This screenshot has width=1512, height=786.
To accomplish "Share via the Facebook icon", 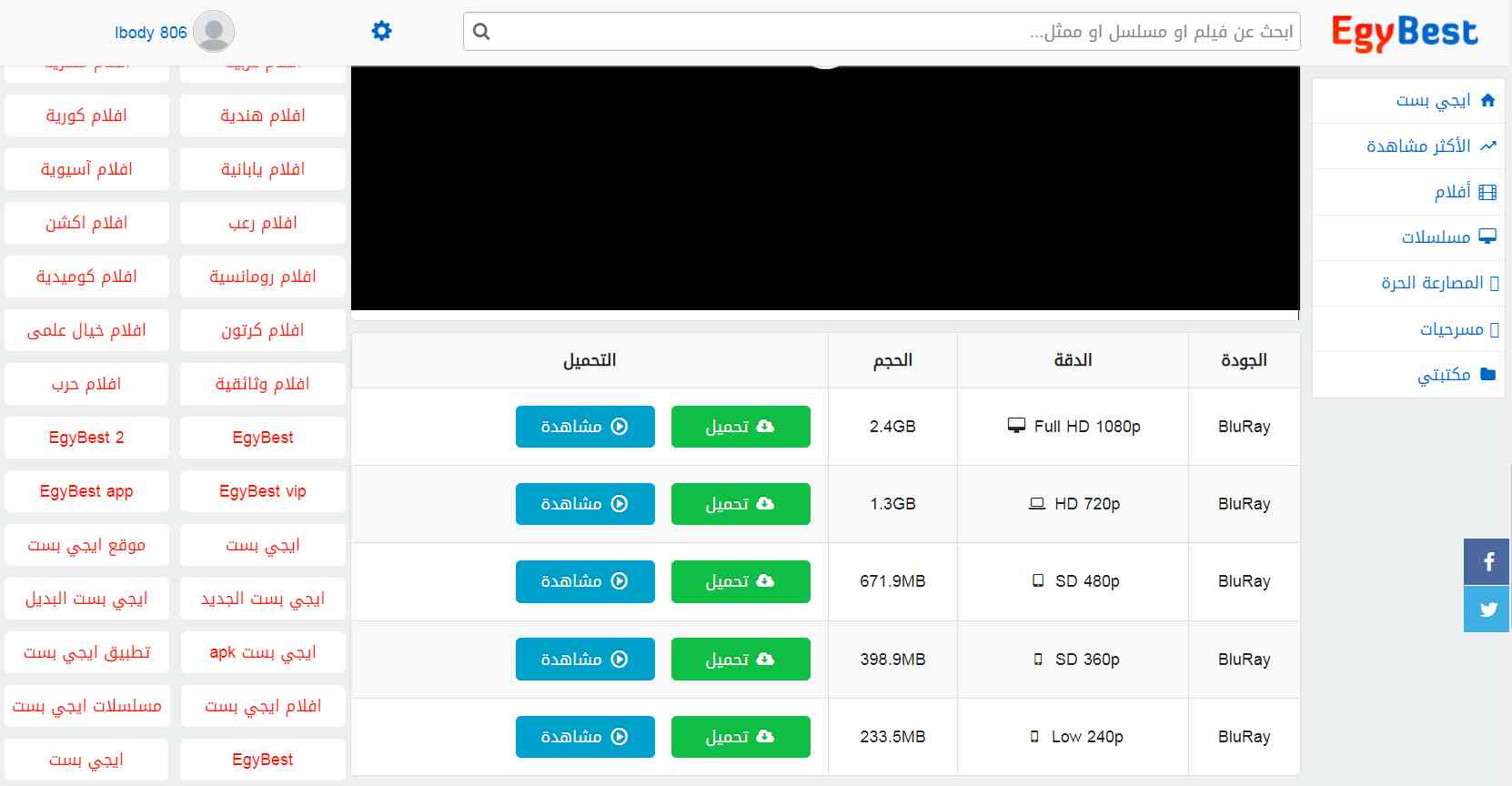I will tap(1487, 562).
